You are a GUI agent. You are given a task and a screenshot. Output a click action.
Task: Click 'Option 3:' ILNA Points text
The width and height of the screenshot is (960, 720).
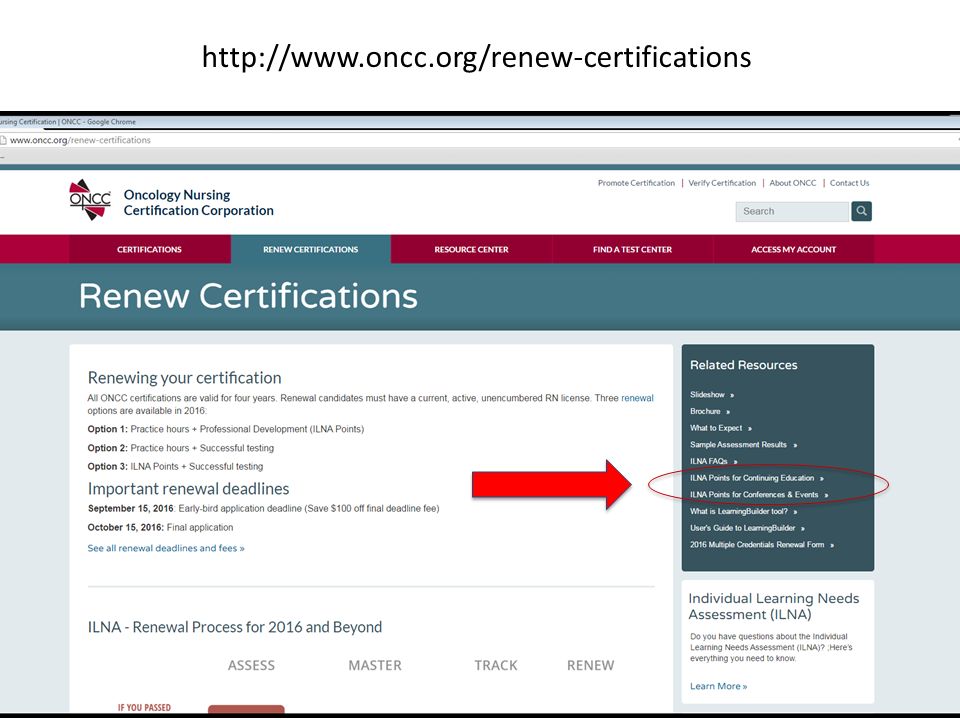click(175, 467)
